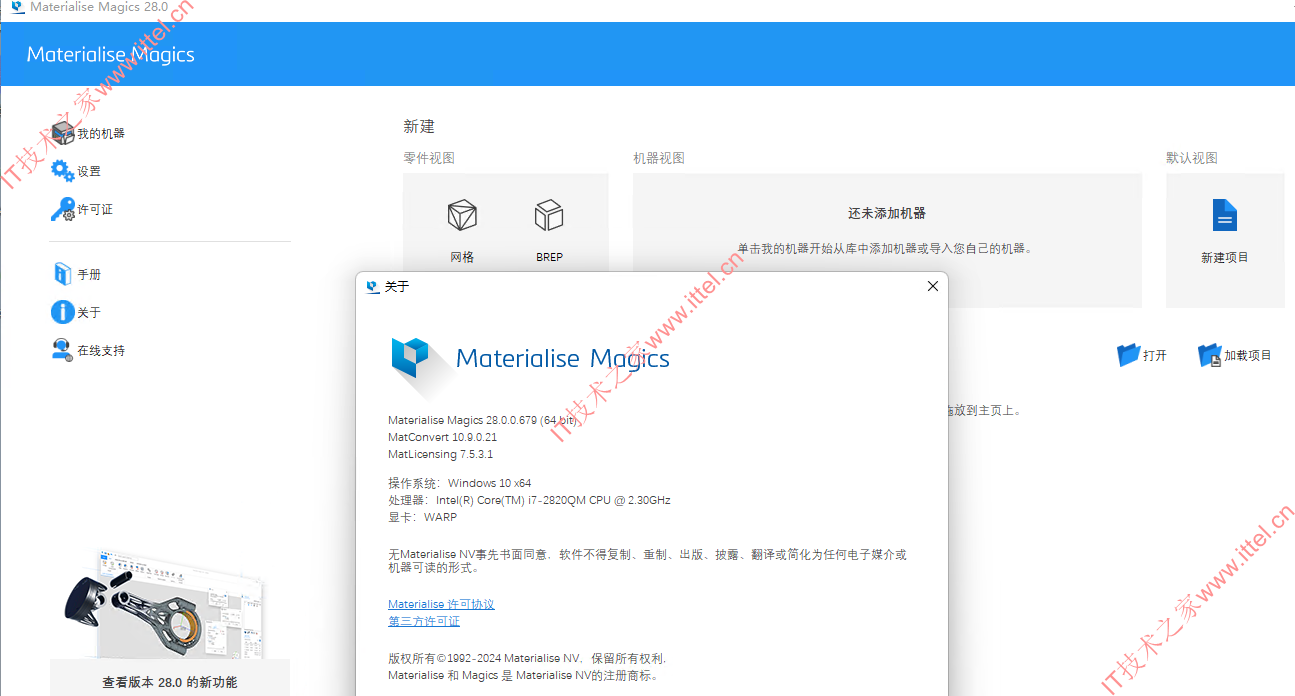The height and width of the screenshot is (696, 1295).
Task: Open 我的机器 (My Machines) icon
Action: coord(63,133)
